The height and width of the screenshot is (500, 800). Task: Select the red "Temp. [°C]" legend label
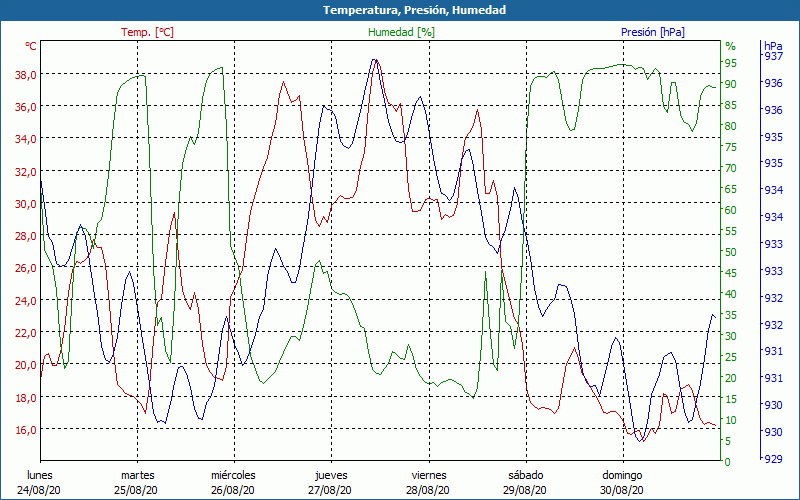click(x=147, y=32)
